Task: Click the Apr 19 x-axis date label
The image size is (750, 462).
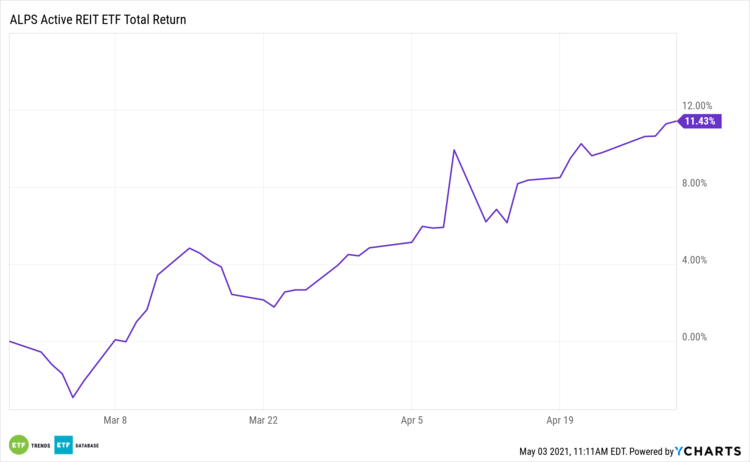Action: tap(561, 421)
